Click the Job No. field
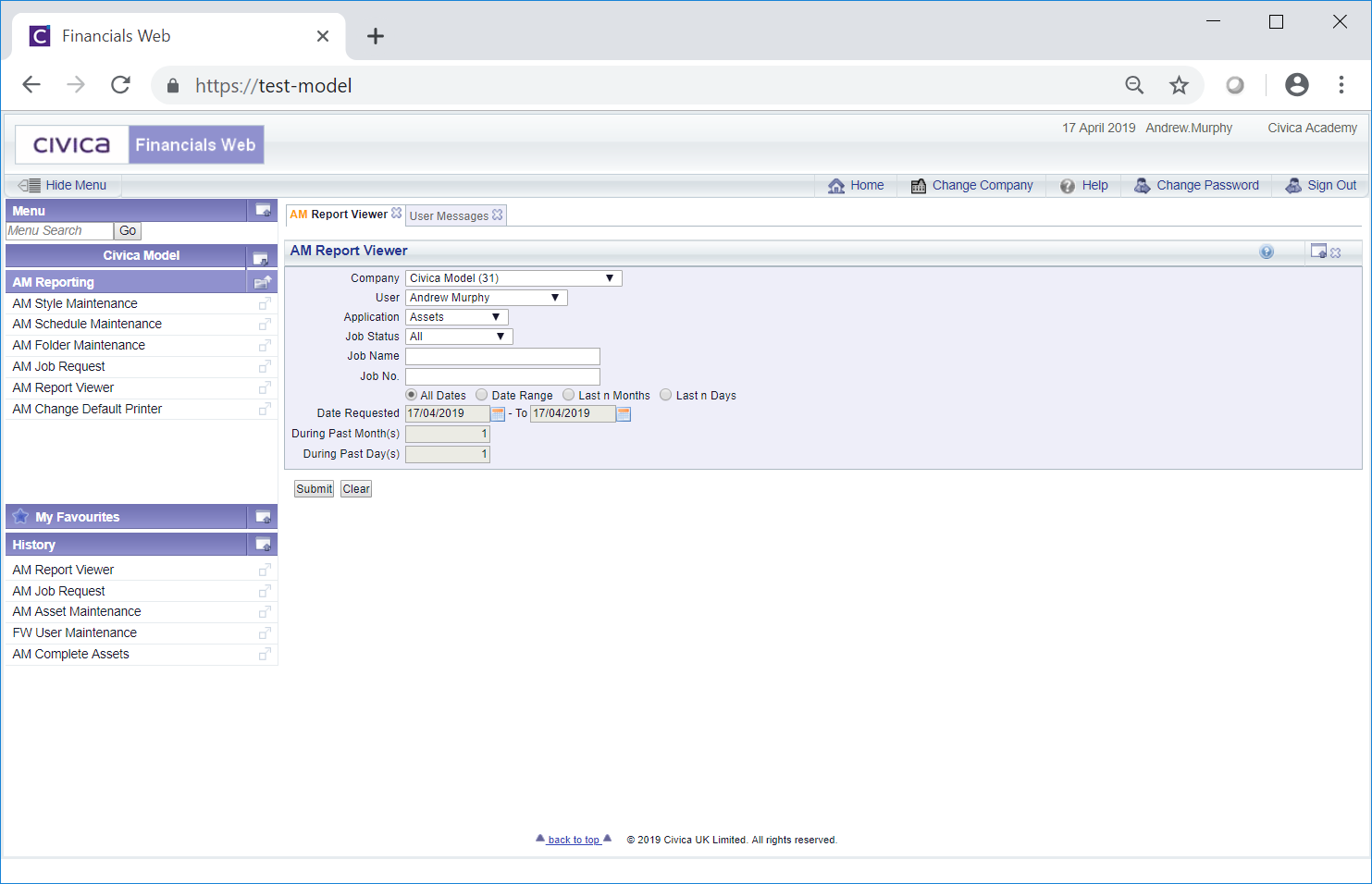Image resolution: width=1372 pixels, height=884 pixels. (502, 377)
